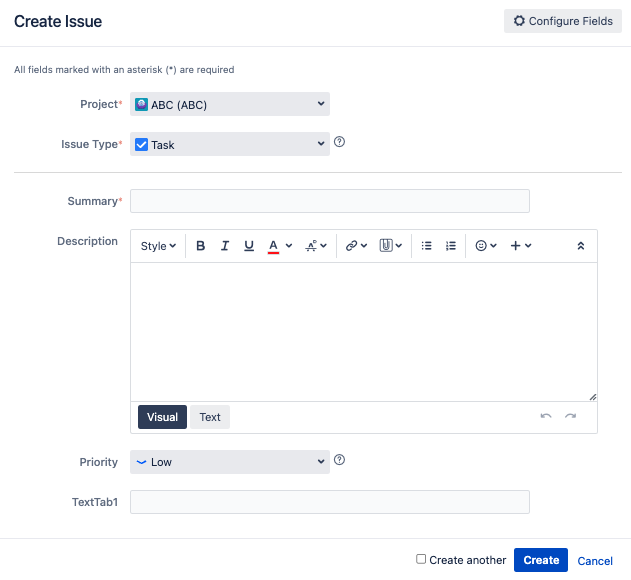Open the Style dropdown
This screenshot has width=631, height=580.
tap(158, 246)
